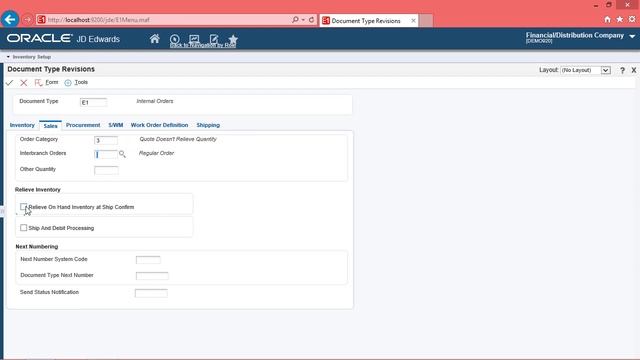Click the Order Category field
This screenshot has width=640, height=360.
106,140
